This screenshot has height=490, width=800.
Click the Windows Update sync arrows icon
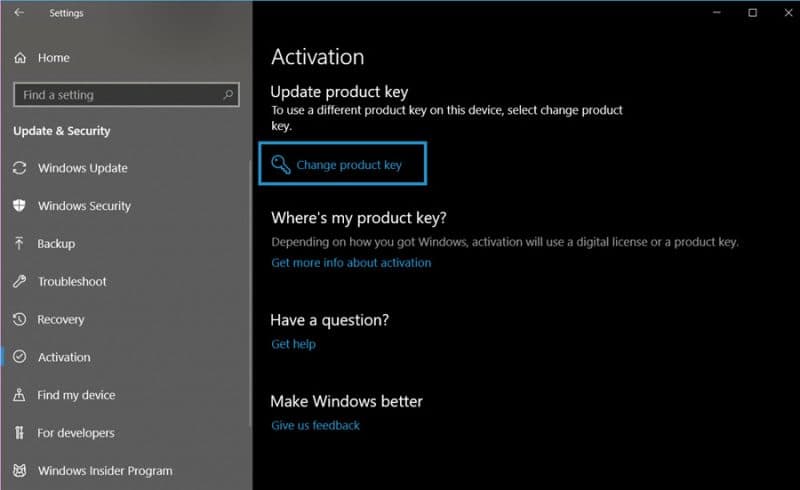click(19, 168)
